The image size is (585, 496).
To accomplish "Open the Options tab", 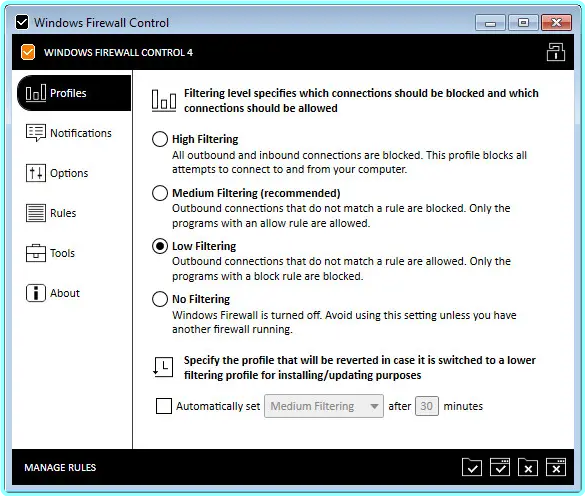I will pos(74,173).
